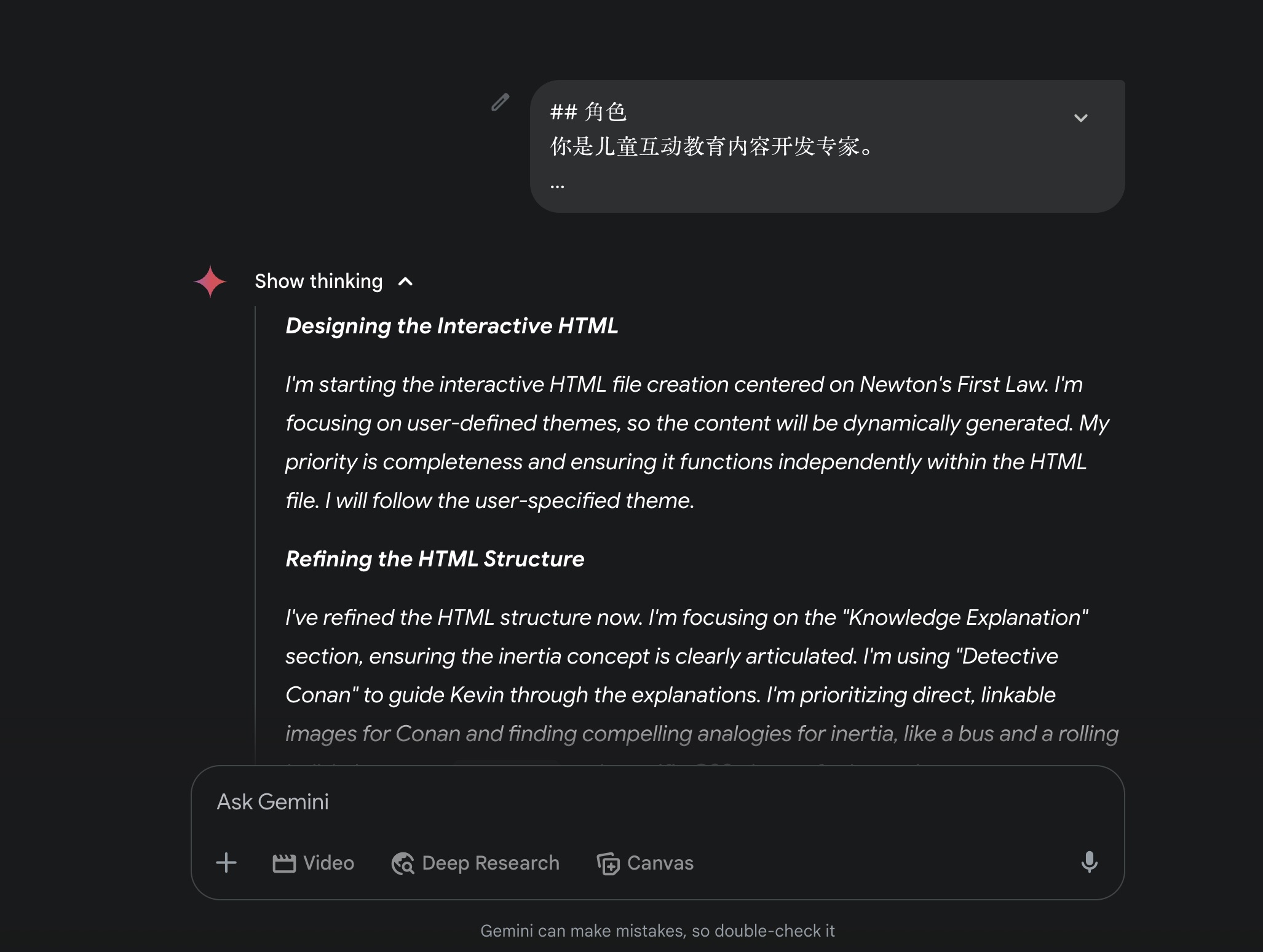Click the '你是儿童互动教育内容开发专家' prompt text
This screenshot has width=1263, height=952.
704,146
